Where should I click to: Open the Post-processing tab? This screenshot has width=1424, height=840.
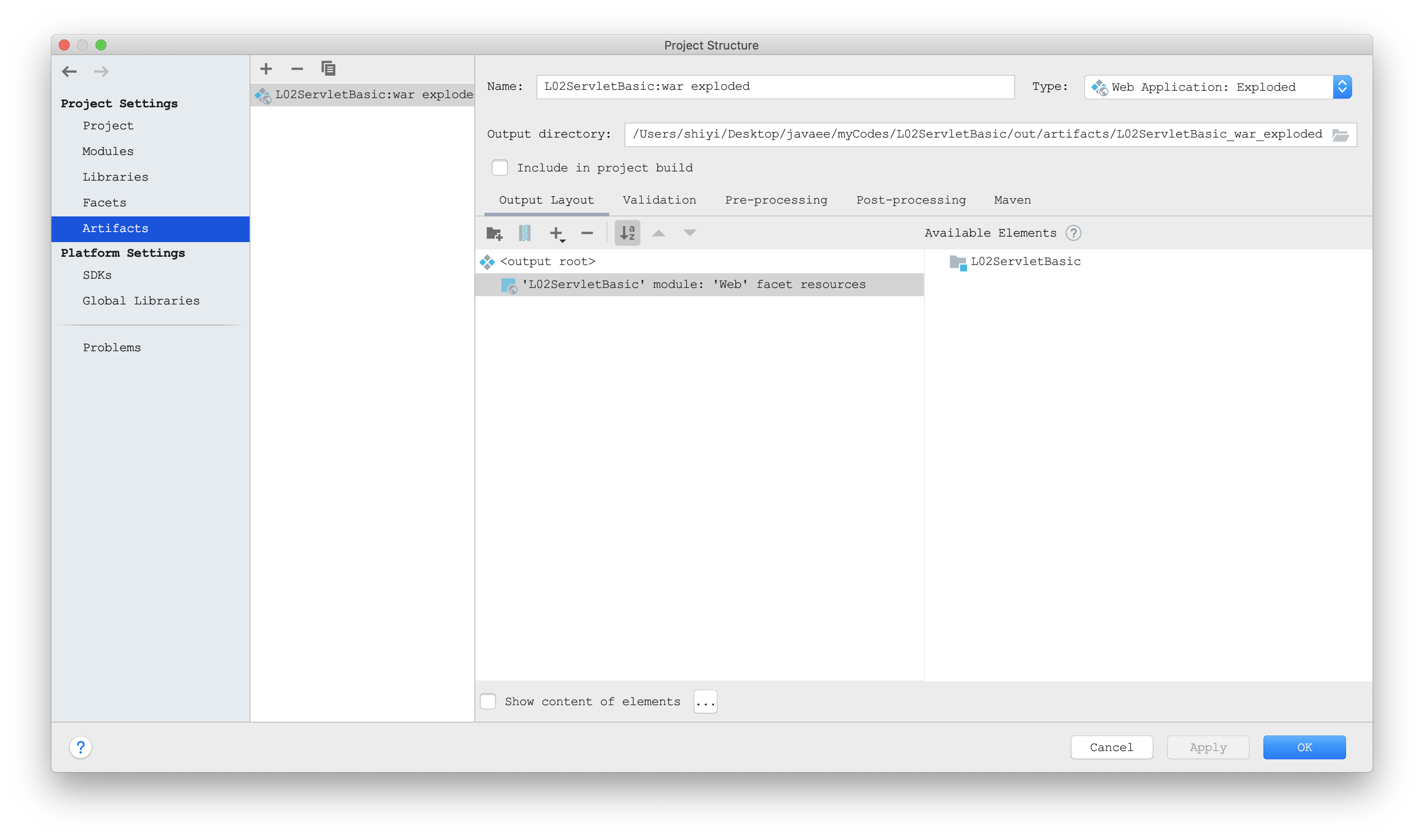(x=911, y=200)
